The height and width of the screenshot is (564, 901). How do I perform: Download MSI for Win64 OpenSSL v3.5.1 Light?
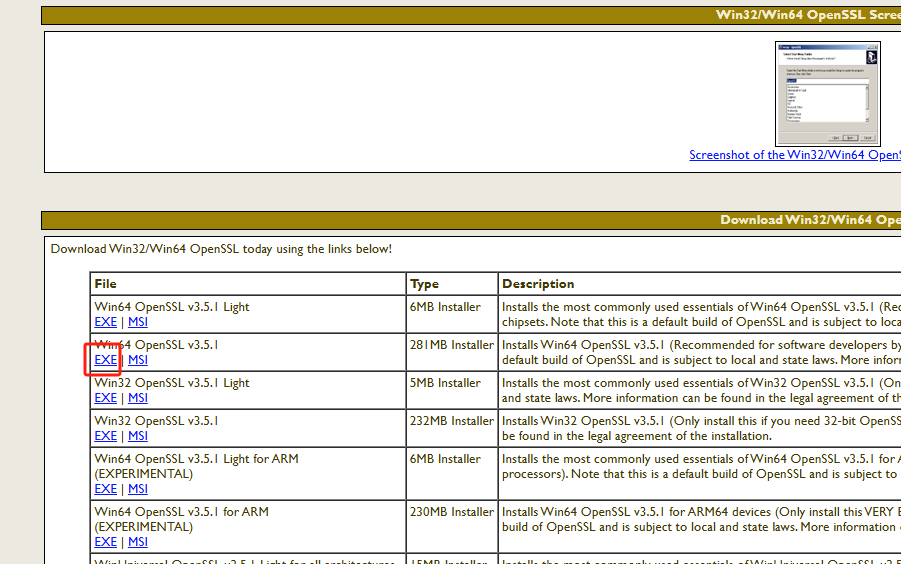click(x=138, y=322)
